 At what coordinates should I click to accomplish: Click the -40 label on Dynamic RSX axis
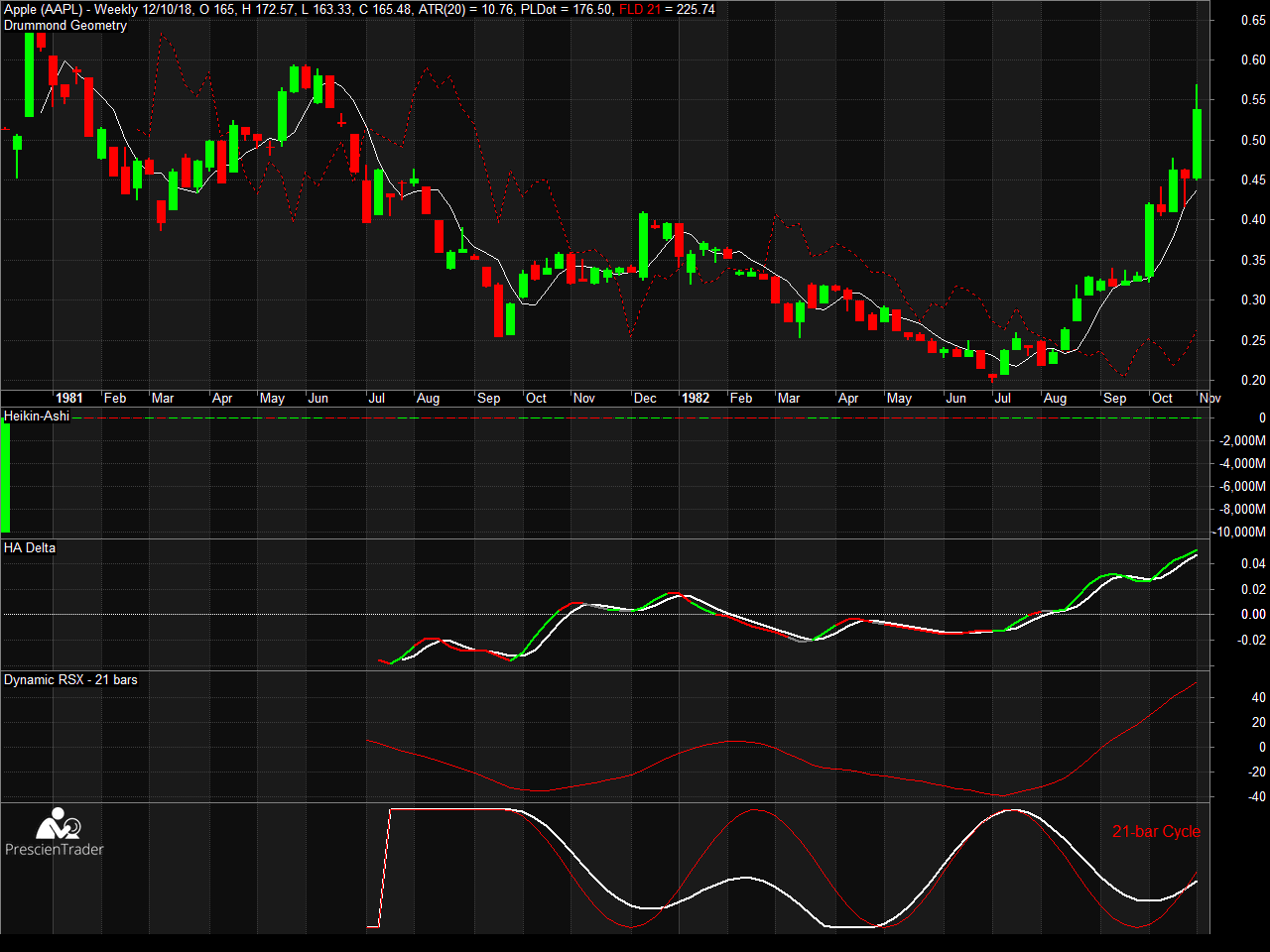tap(1257, 796)
